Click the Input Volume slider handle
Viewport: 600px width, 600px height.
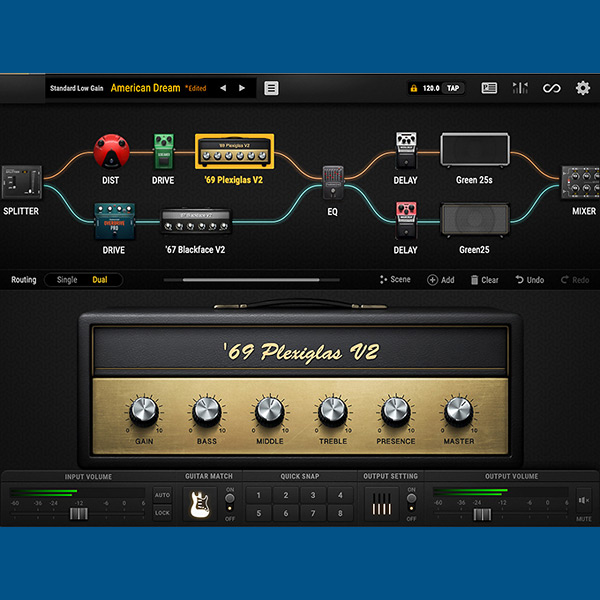[x=78, y=513]
